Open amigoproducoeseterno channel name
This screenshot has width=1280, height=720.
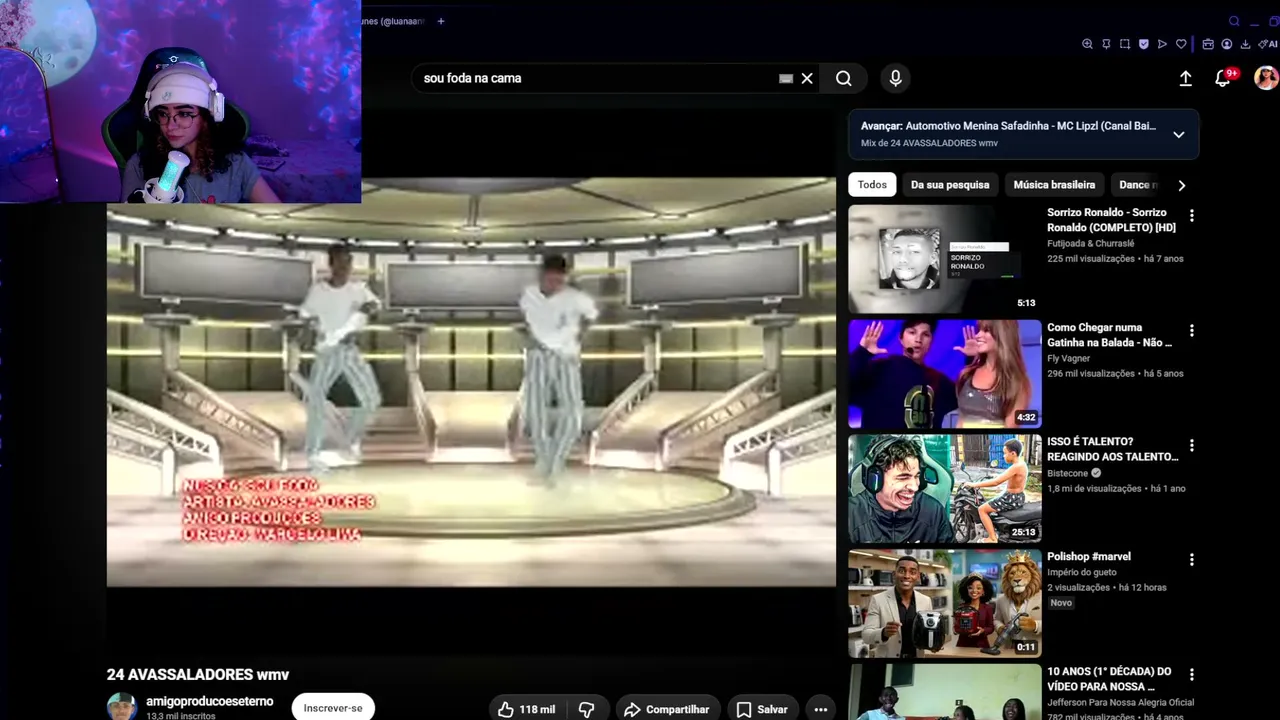tap(210, 702)
